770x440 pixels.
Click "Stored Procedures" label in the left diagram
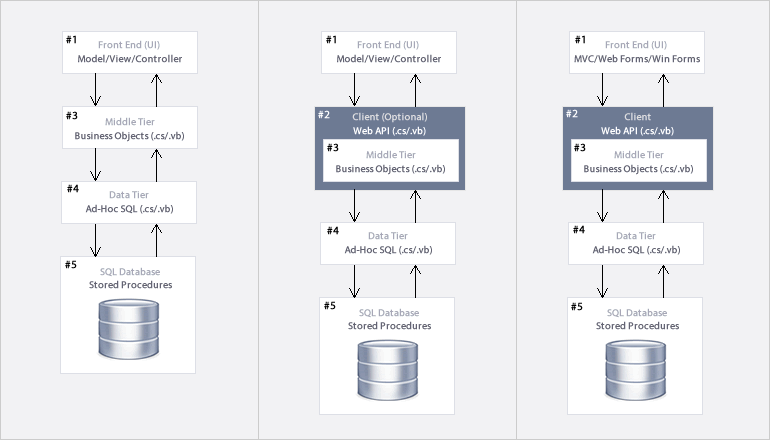click(x=130, y=285)
